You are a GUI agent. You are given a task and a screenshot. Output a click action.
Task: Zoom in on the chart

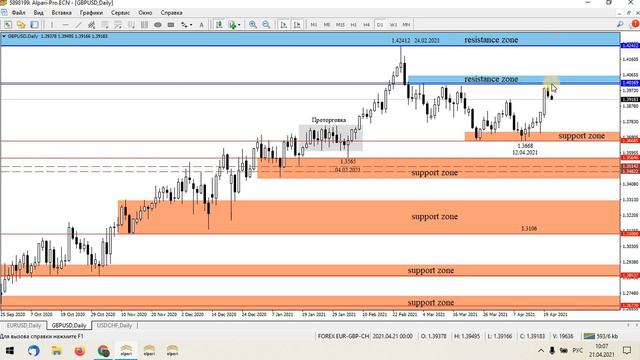tap(253, 25)
